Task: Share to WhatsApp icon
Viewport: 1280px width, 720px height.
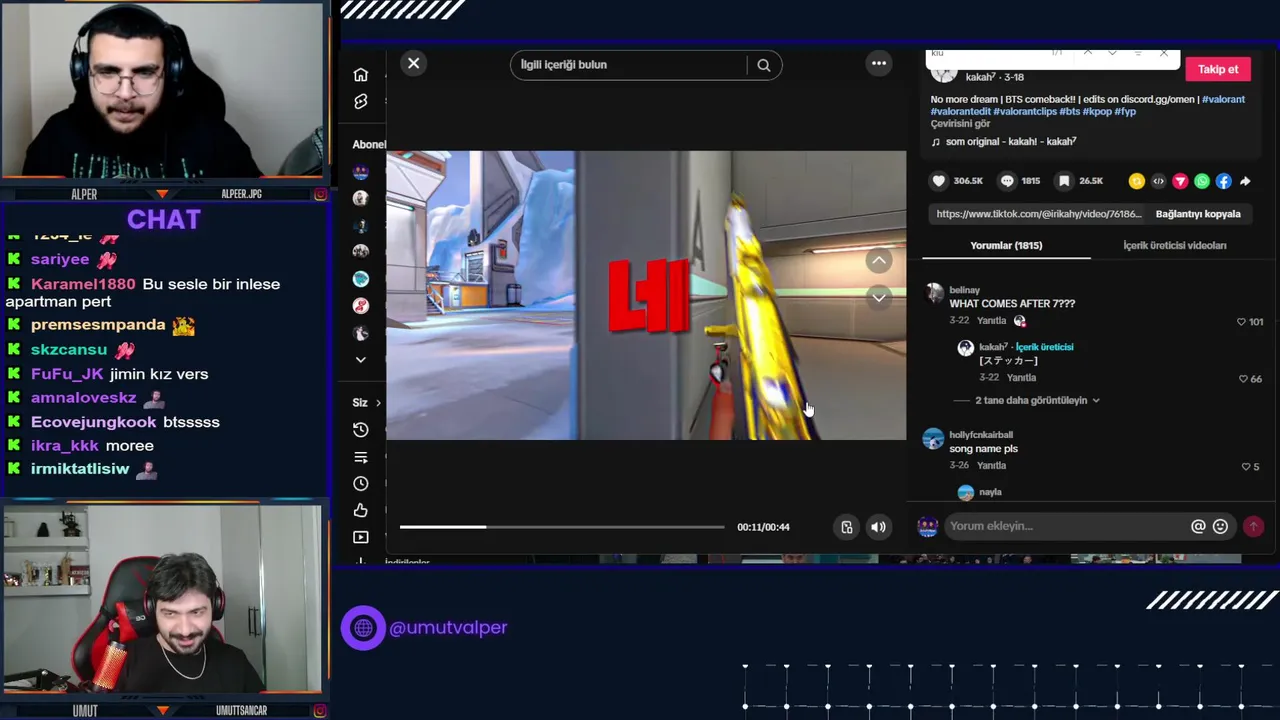Action: tap(1202, 181)
